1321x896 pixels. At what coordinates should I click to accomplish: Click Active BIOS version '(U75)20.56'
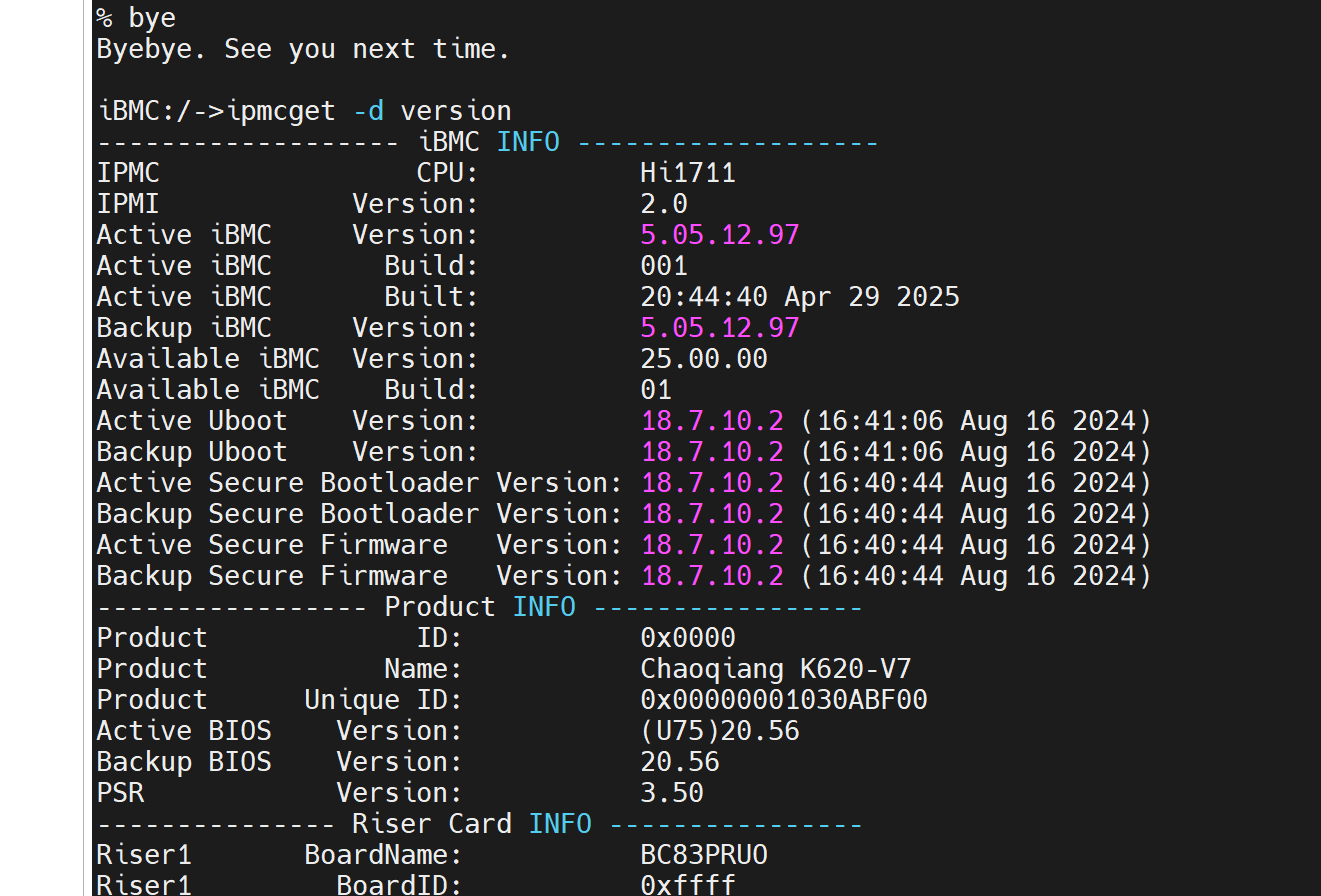[x=720, y=731]
